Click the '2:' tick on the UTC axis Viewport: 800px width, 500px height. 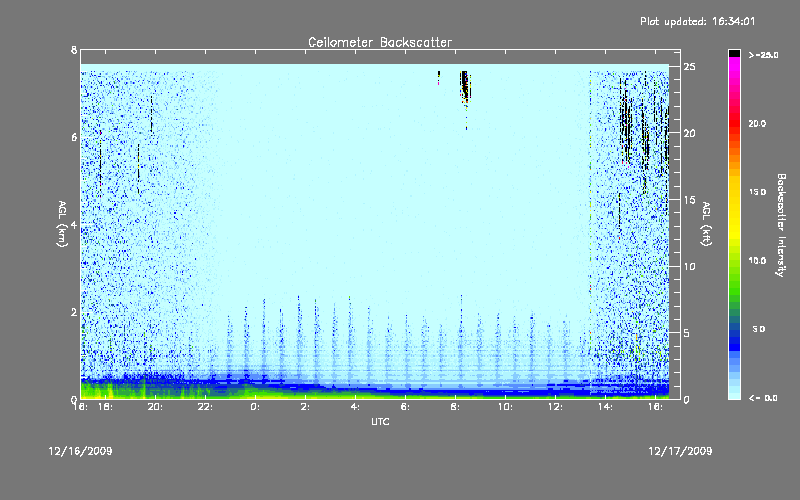pyautogui.click(x=305, y=407)
